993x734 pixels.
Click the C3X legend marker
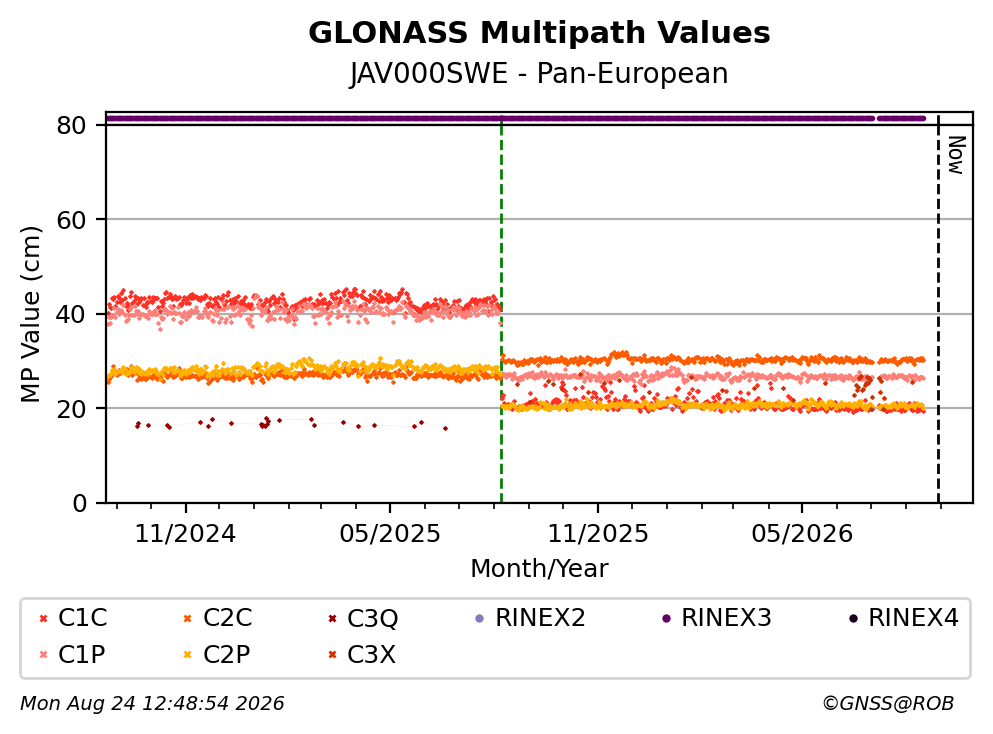[x=332, y=655]
